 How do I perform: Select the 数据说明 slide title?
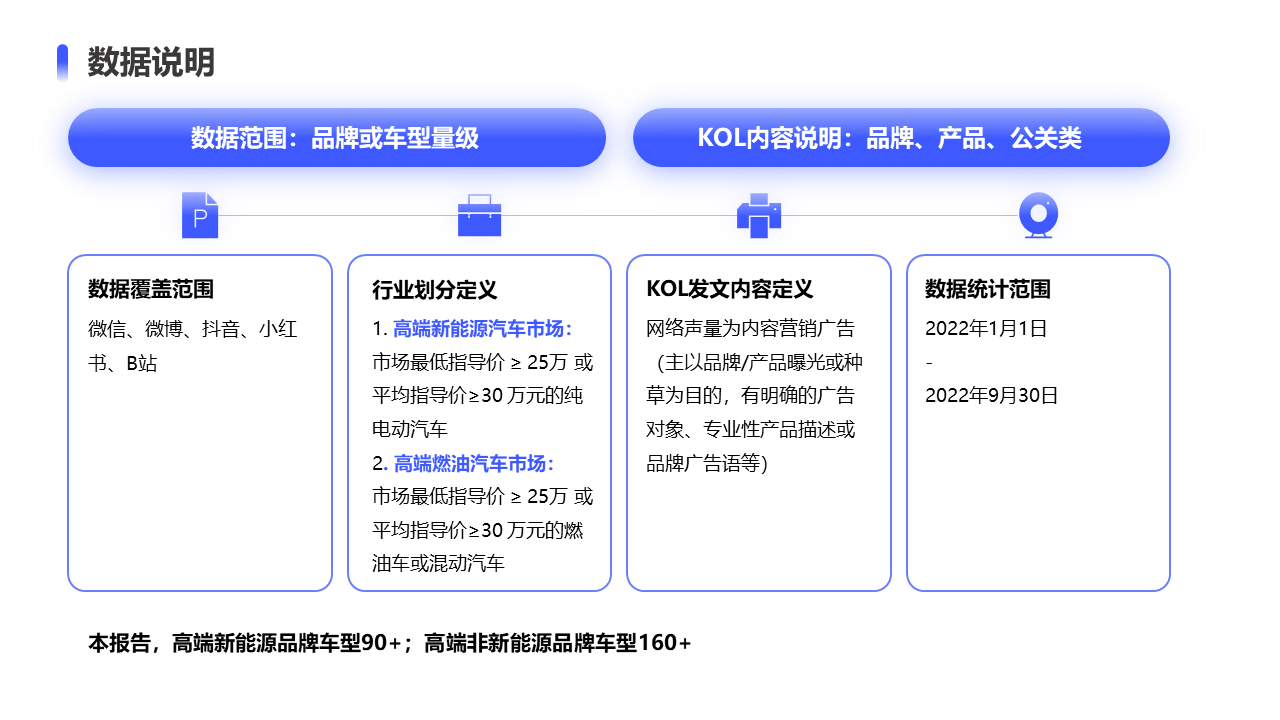click(151, 62)
